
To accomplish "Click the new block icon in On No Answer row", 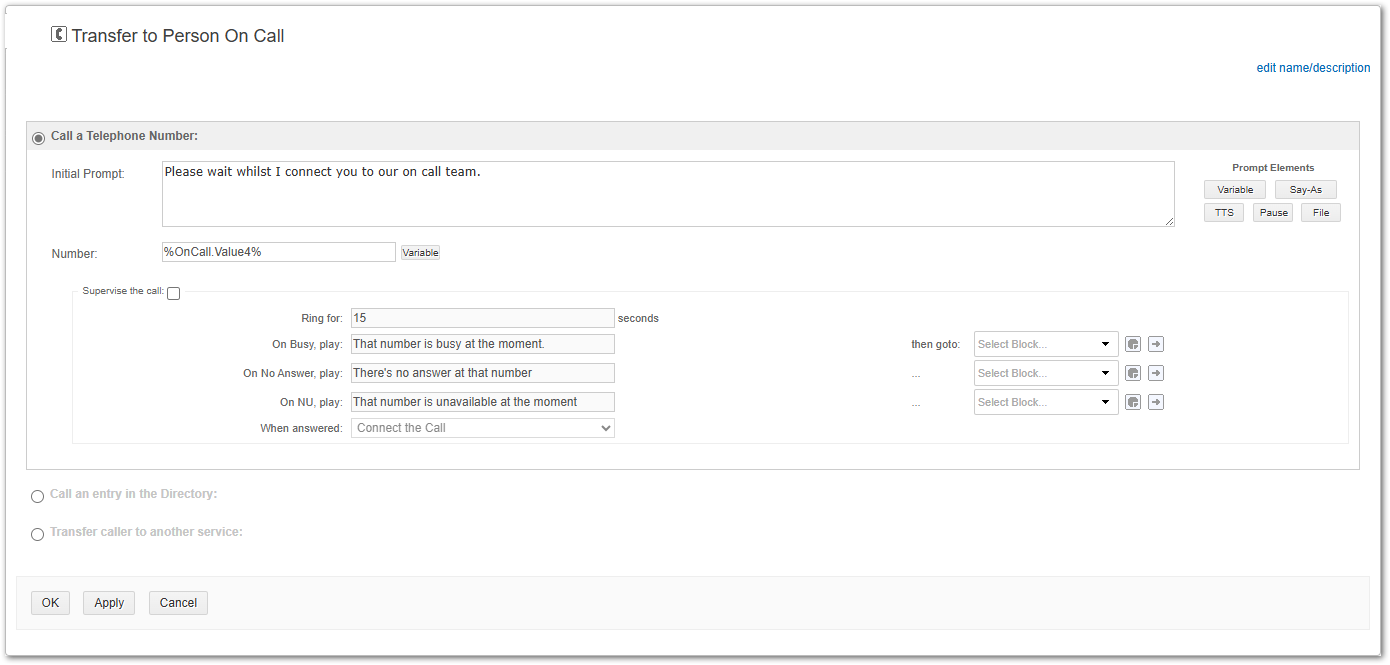I will (1133, 373).
